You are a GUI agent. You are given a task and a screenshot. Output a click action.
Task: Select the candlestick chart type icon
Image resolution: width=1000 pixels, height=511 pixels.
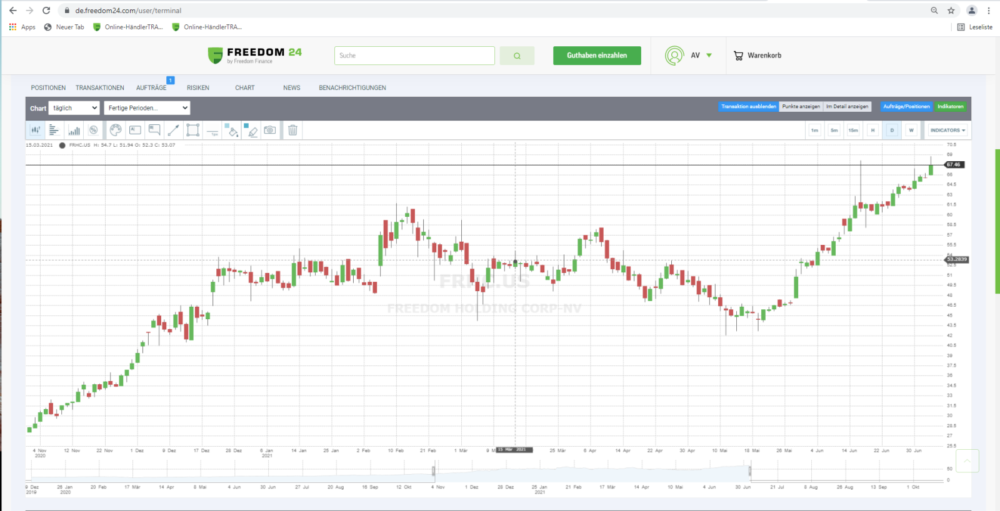tap(35, 130)
